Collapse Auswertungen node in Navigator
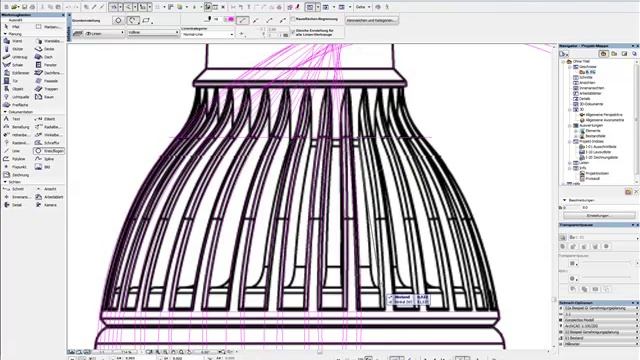Image resolution: width=640 pixels, height=360 pixels. 570,126
